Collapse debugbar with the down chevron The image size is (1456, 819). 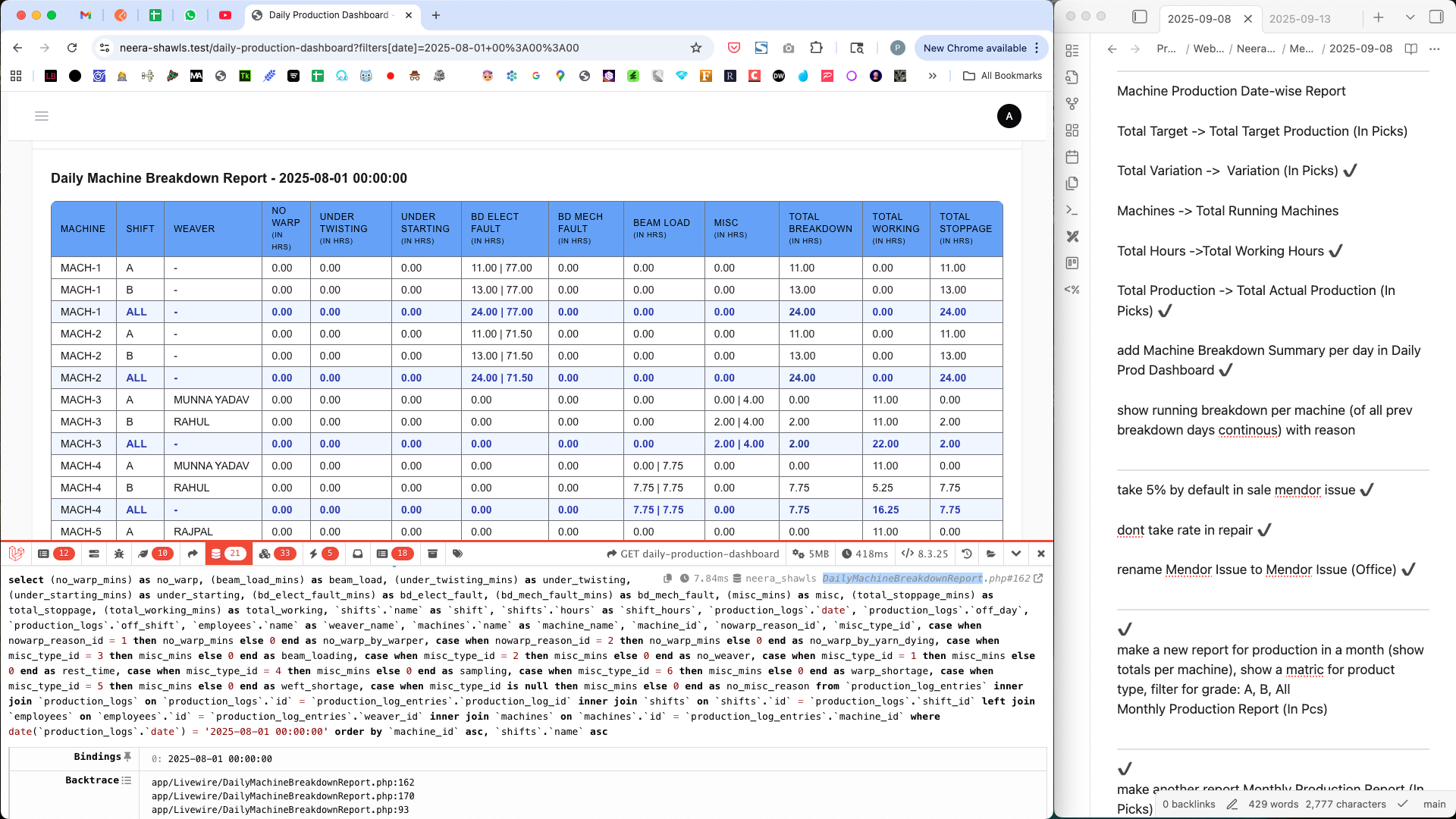(x=1016, y=554)
